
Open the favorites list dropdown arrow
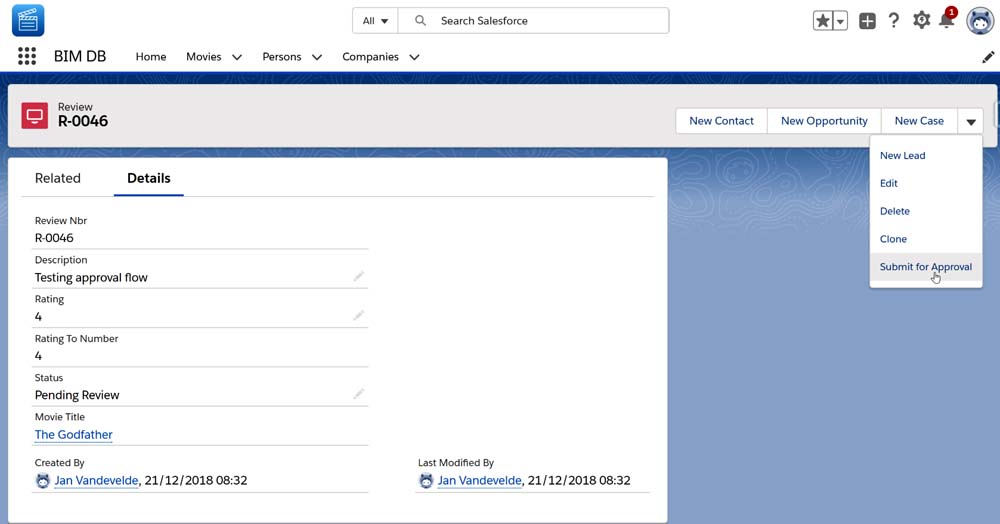click(841, 20)
